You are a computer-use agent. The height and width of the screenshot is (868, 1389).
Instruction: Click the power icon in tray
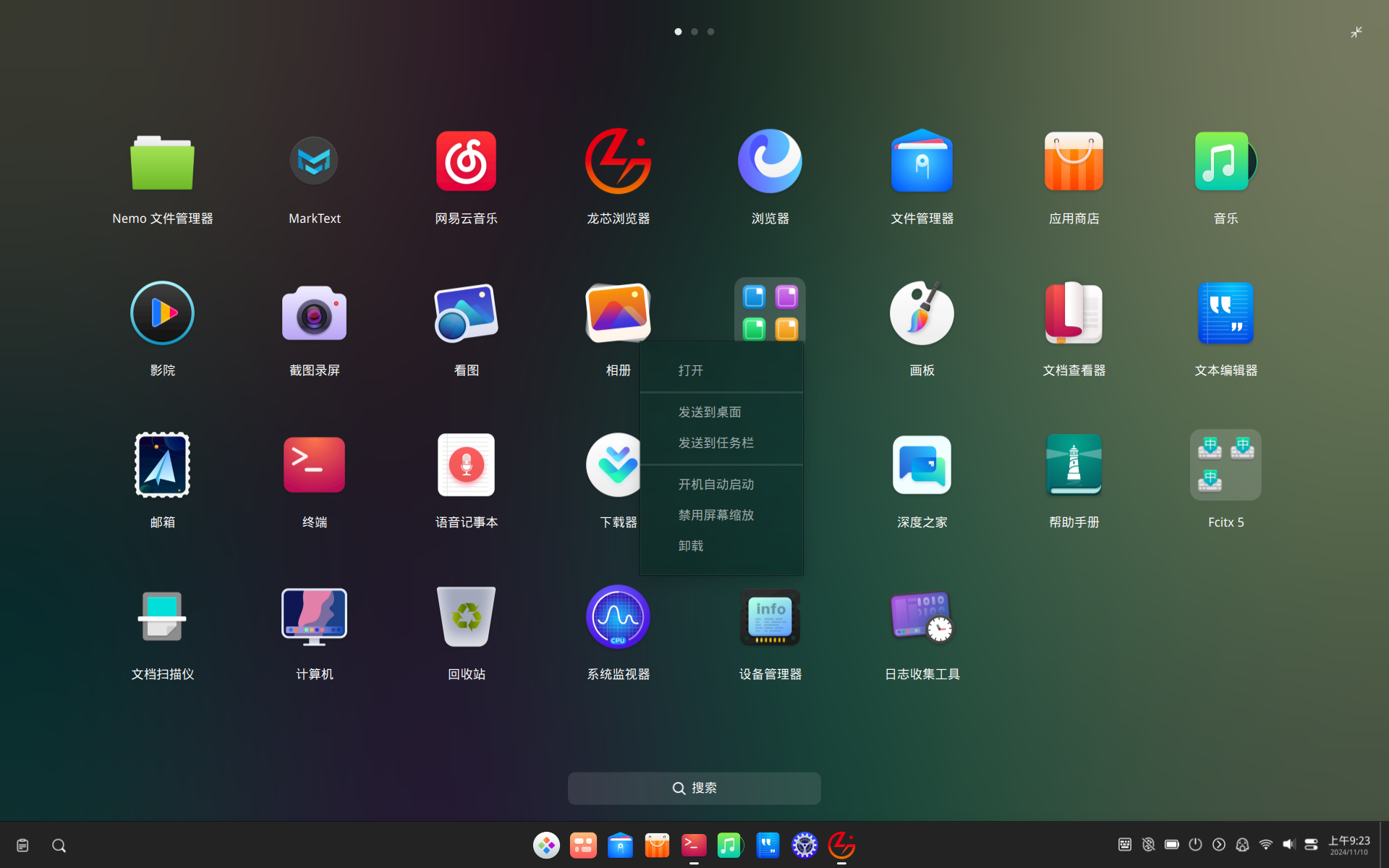coord(1195,844)
